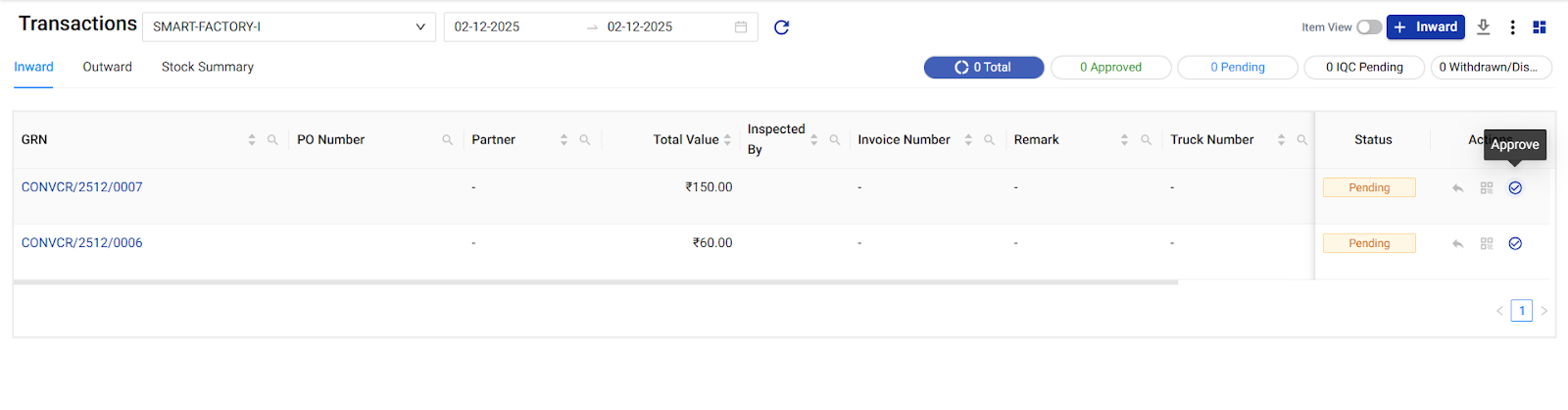This screenshot has width=1568, height=410.
Task: Click the search icon in Partner column
Action: click(x=585, y=140)
